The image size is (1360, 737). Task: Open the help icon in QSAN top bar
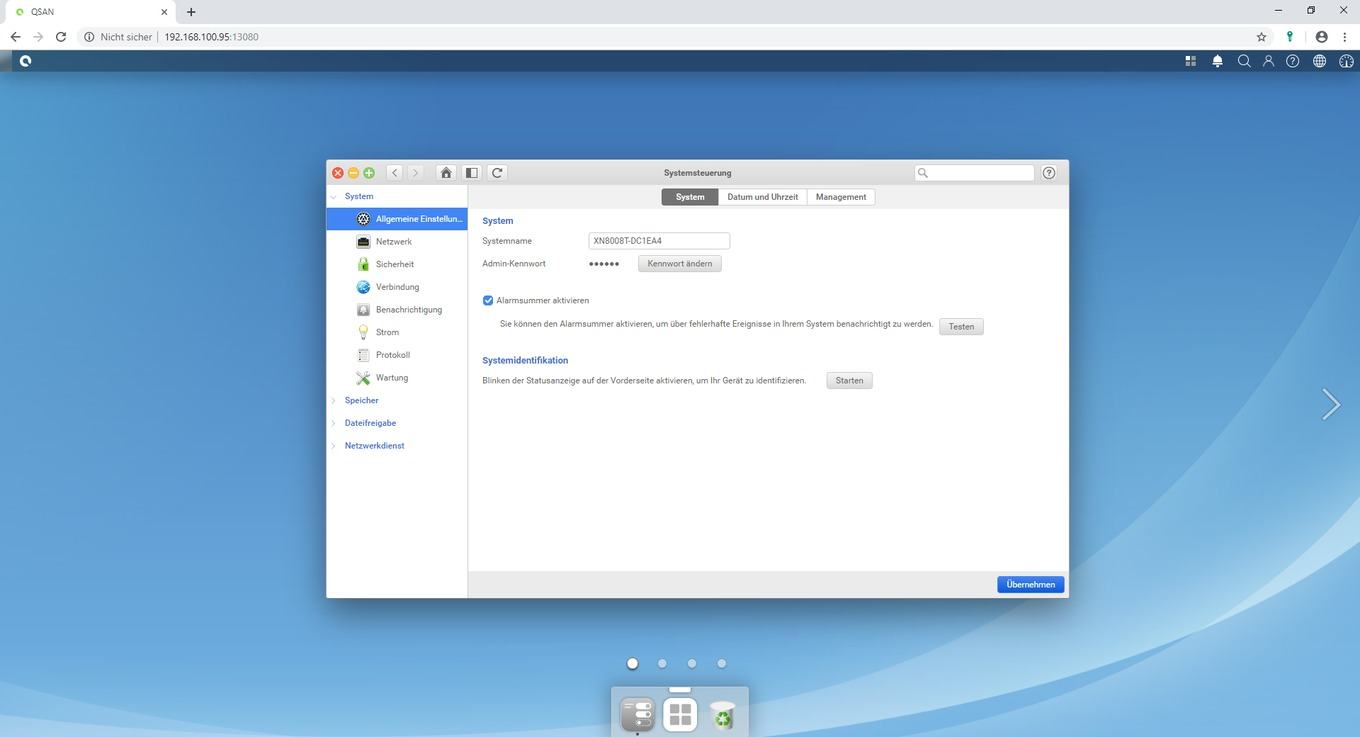click(1293, 61)
